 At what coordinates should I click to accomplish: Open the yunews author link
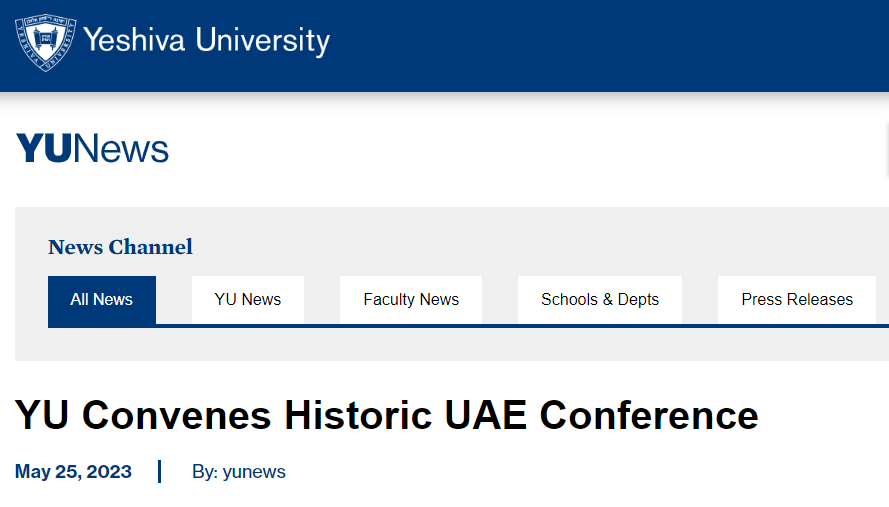[254, 472]
